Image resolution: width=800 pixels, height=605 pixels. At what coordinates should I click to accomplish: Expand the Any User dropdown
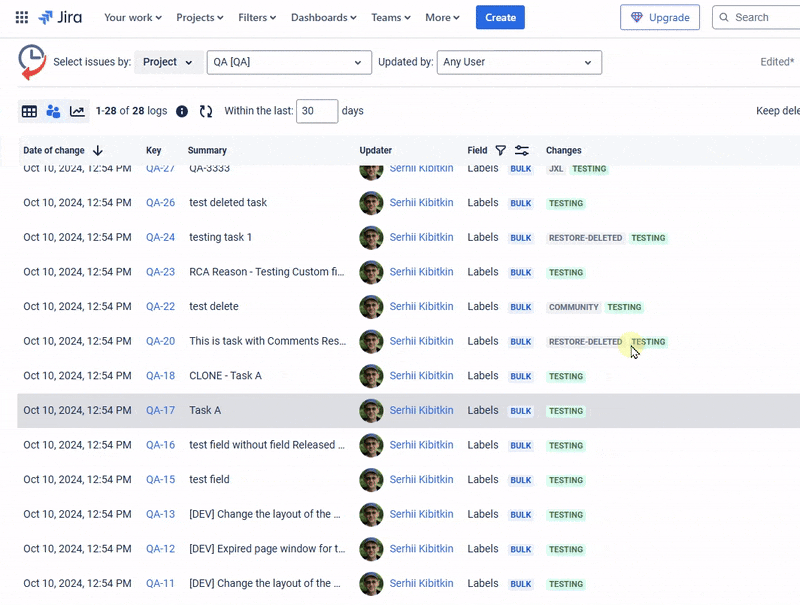coord(519,62)
